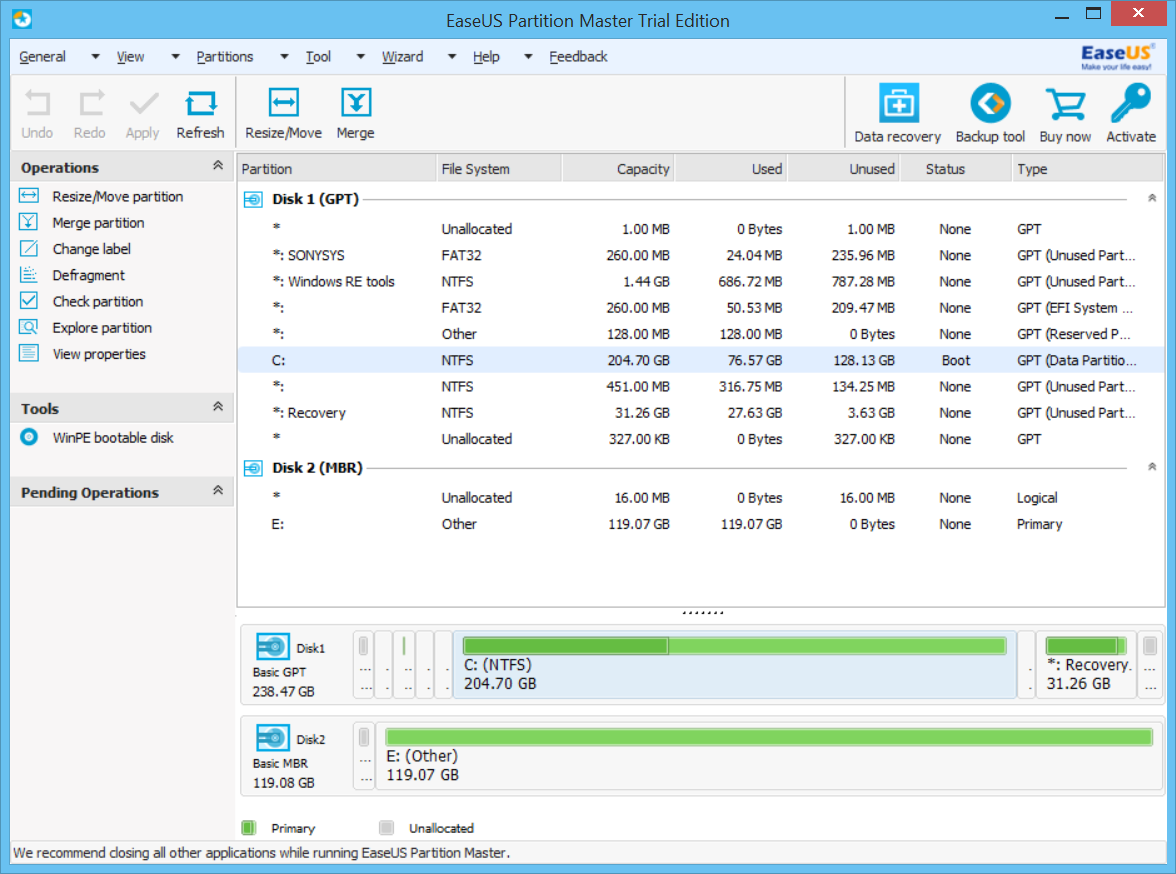Collapse the Disk 1 (GPT) group
The image size is (1176, 874).
pyautogui.click(x=1152, y=199)
